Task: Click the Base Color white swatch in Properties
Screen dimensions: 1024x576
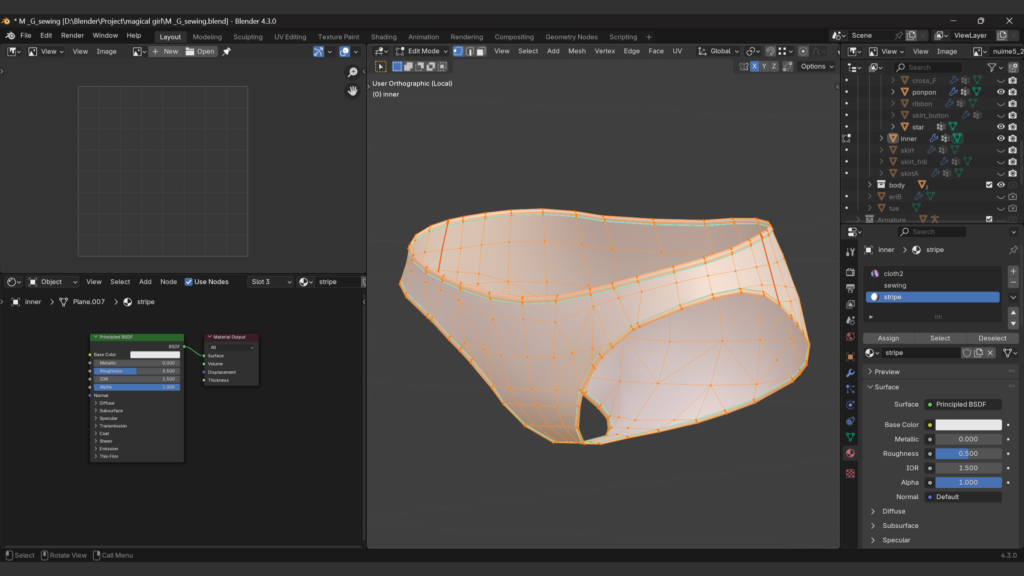Action: pyautogui.click(x=967, y=425)
